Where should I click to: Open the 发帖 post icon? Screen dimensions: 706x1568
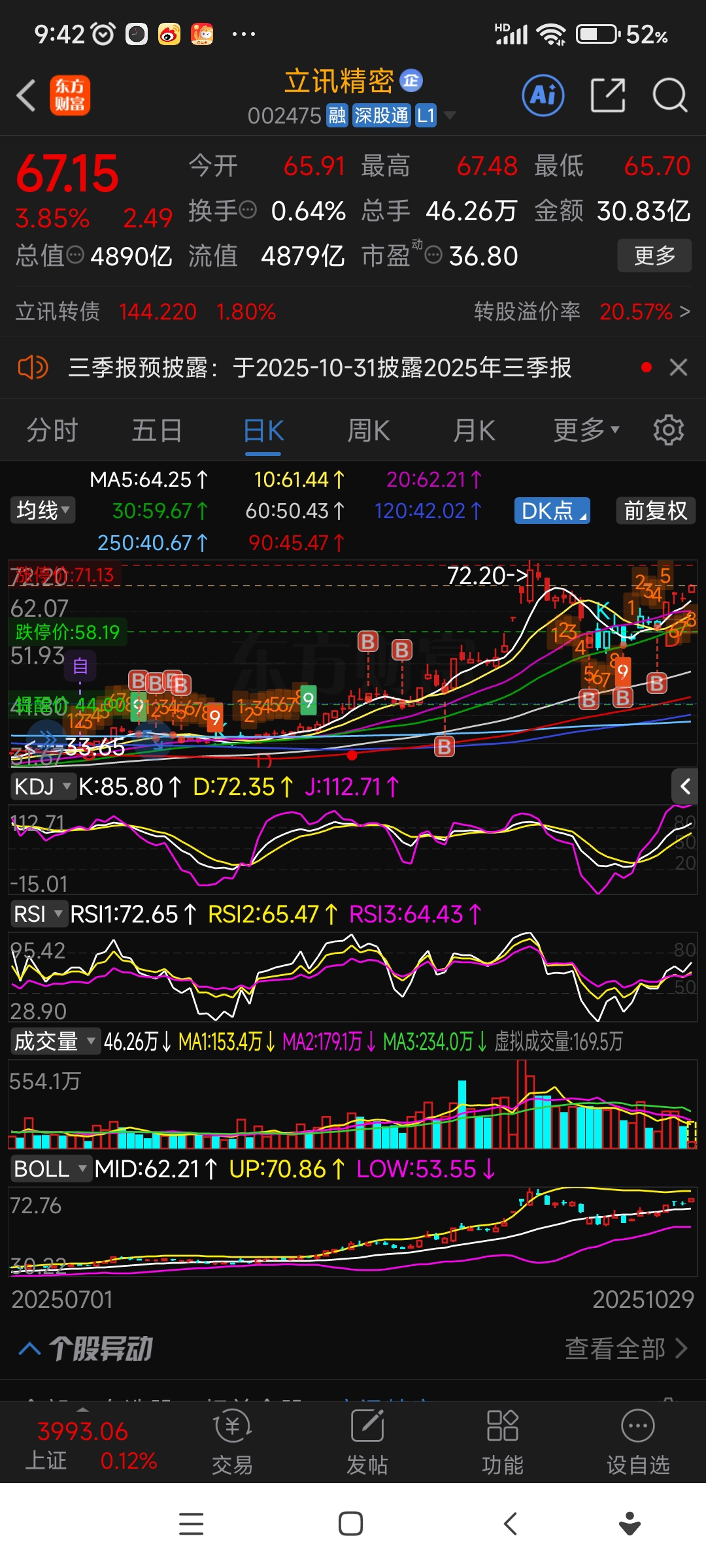(x=367, y=1443)
